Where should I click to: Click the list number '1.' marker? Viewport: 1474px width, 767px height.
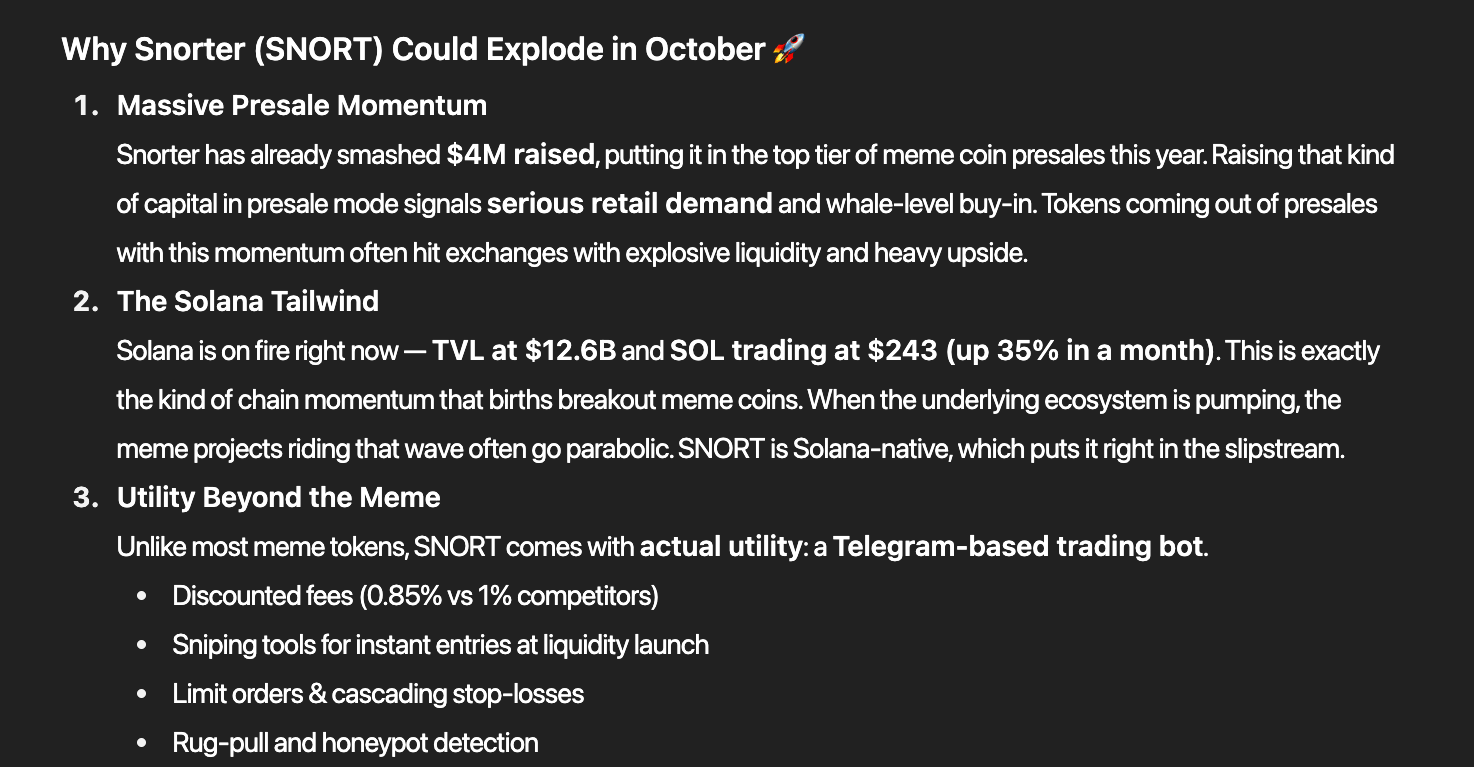pos(87,105)
